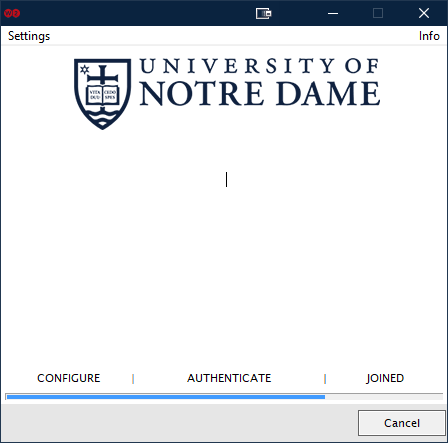The width and height of the screenshot is (448, 443).
Task: Click the compact view icon in title bar
Action: click(x=263, y=13)
